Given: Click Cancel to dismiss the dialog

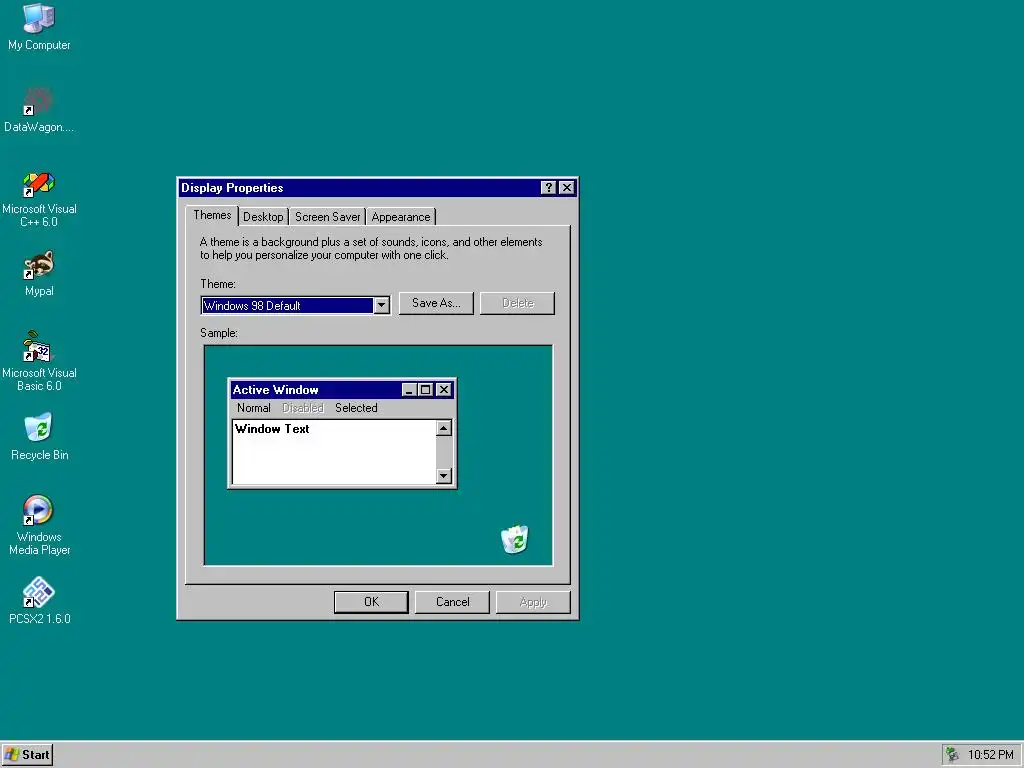Looking at the screenshot, I should (x=452, y=602).
